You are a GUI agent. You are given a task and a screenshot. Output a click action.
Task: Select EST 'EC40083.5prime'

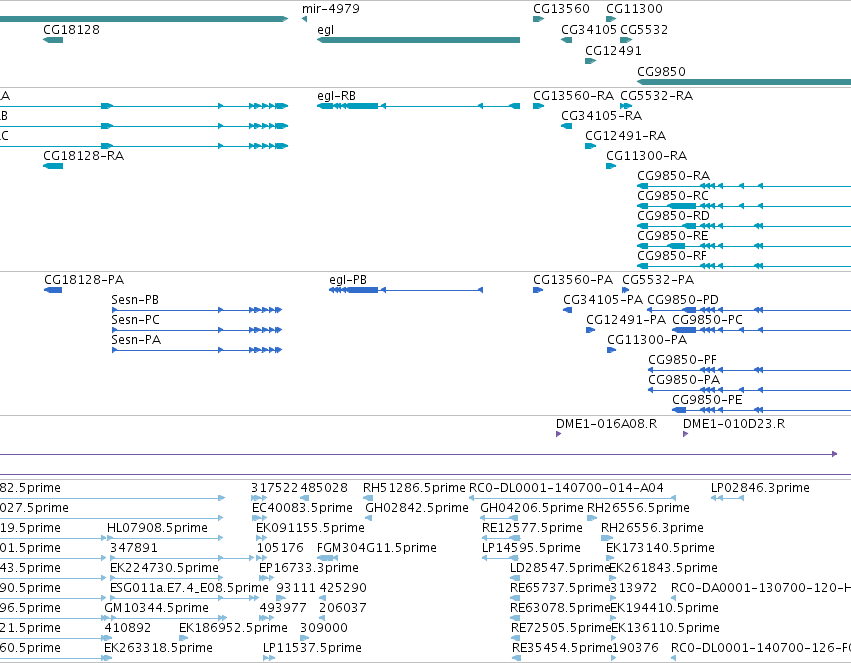[x=302, y=509]
